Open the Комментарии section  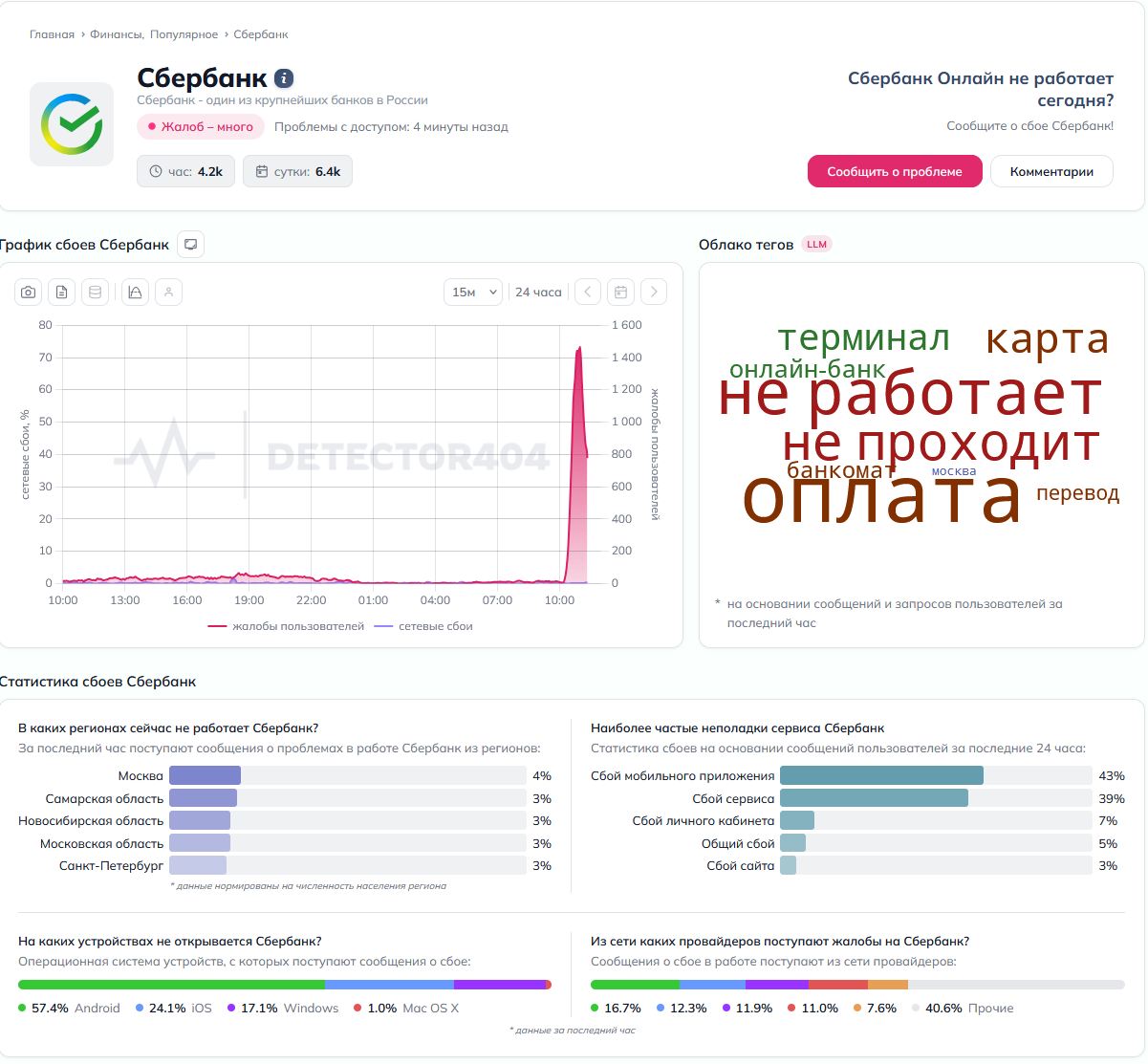[1051, 171]
